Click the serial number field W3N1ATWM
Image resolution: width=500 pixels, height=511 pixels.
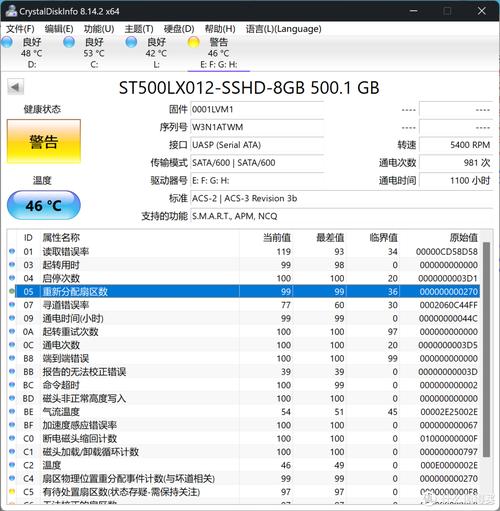pos(257,127)
